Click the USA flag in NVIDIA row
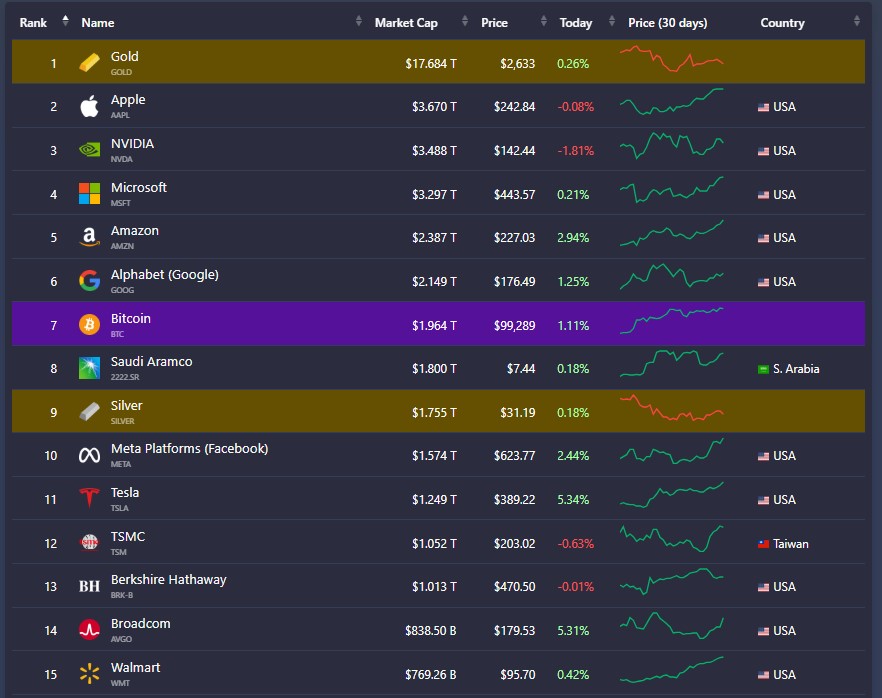 [763, 151]
